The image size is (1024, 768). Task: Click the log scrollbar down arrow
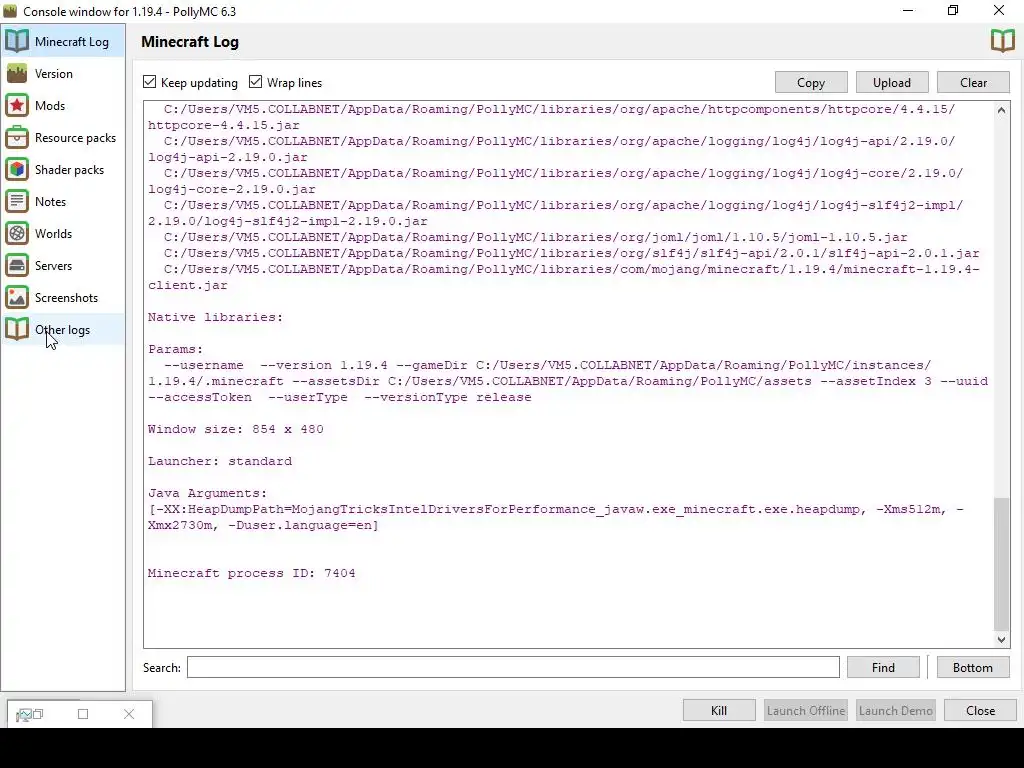[1001, 640]
